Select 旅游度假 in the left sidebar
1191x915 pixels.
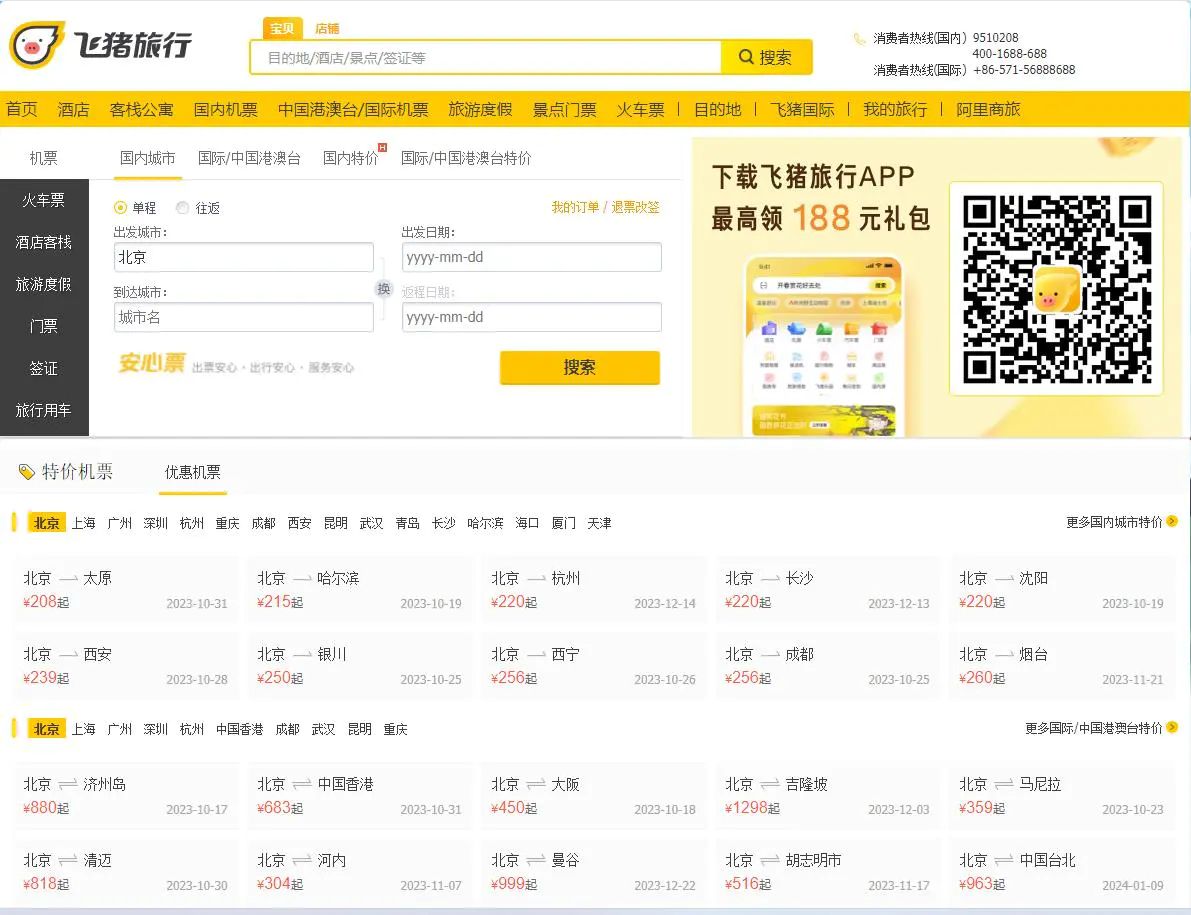[43, 284]
